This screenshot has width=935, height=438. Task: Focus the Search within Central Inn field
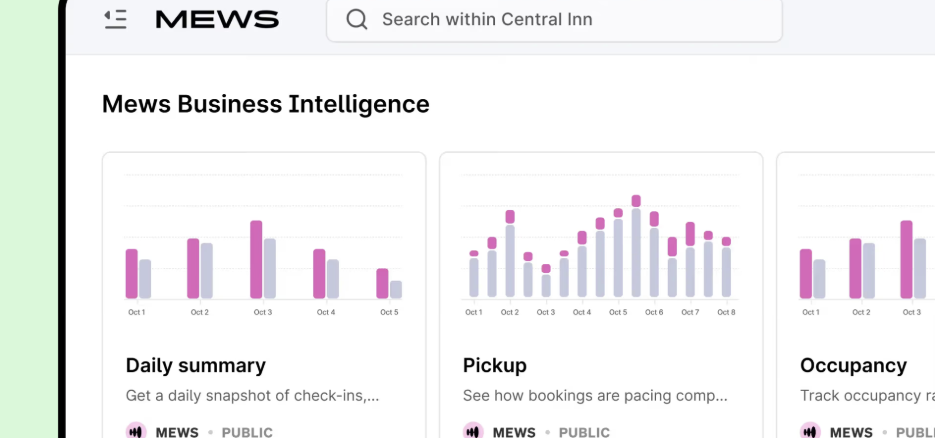tap(560, 19)
